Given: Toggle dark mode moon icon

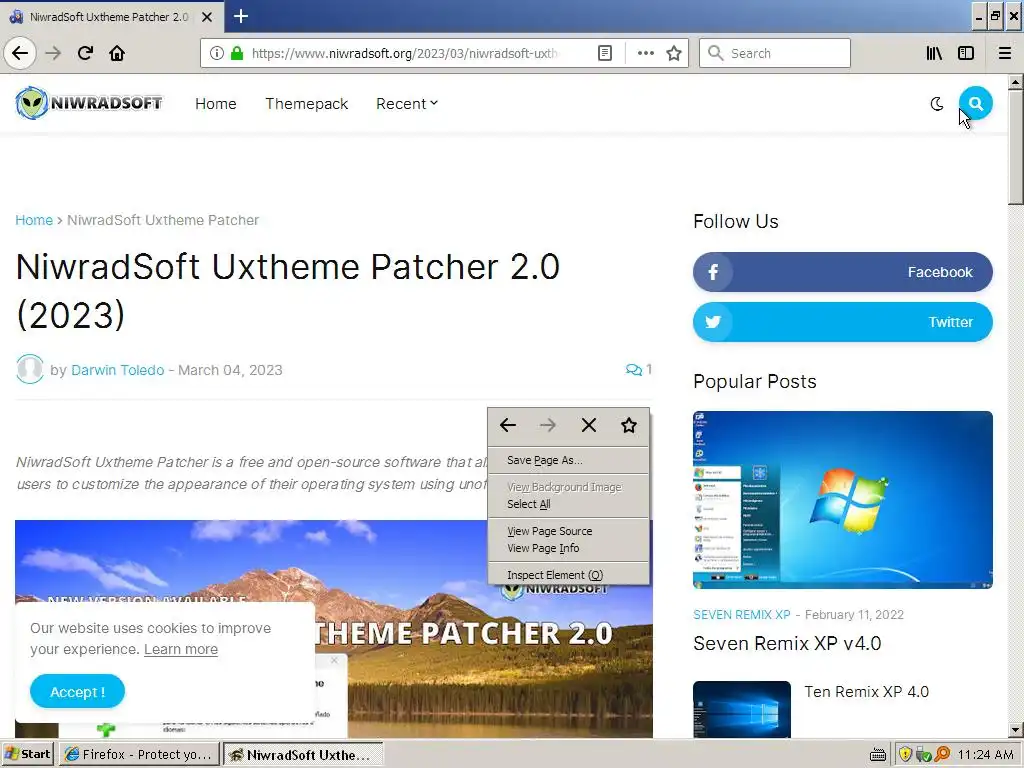Looking at the screenshot, I should pos(936,103).
